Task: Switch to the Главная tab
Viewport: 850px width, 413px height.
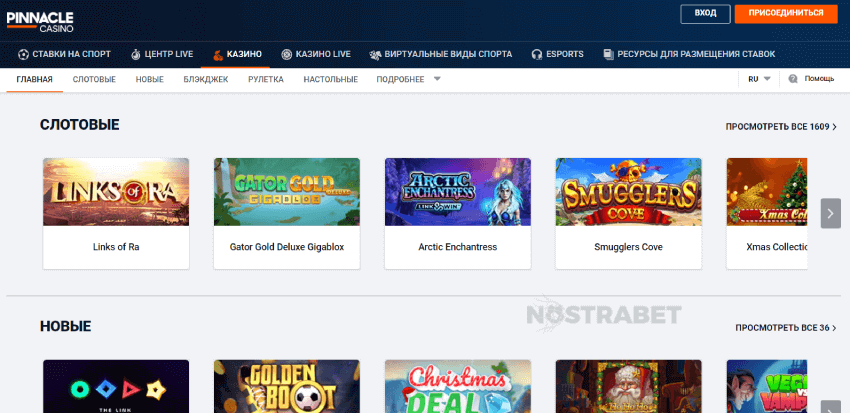Action: (x=35, y=79)
